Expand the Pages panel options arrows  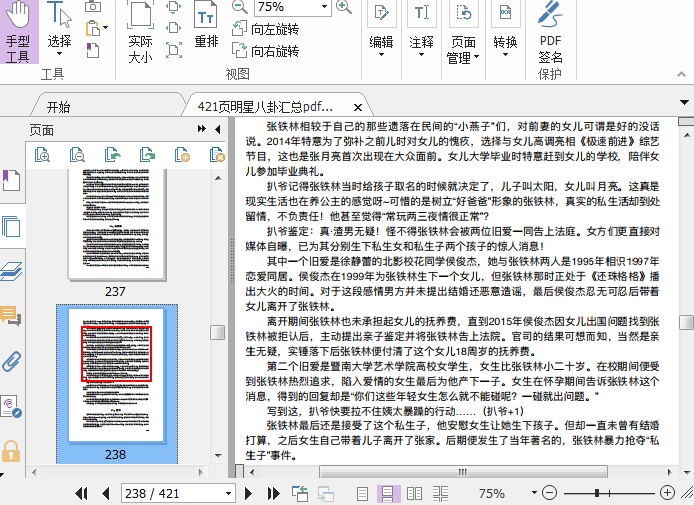pyautogui.click(x=202, y=129)
